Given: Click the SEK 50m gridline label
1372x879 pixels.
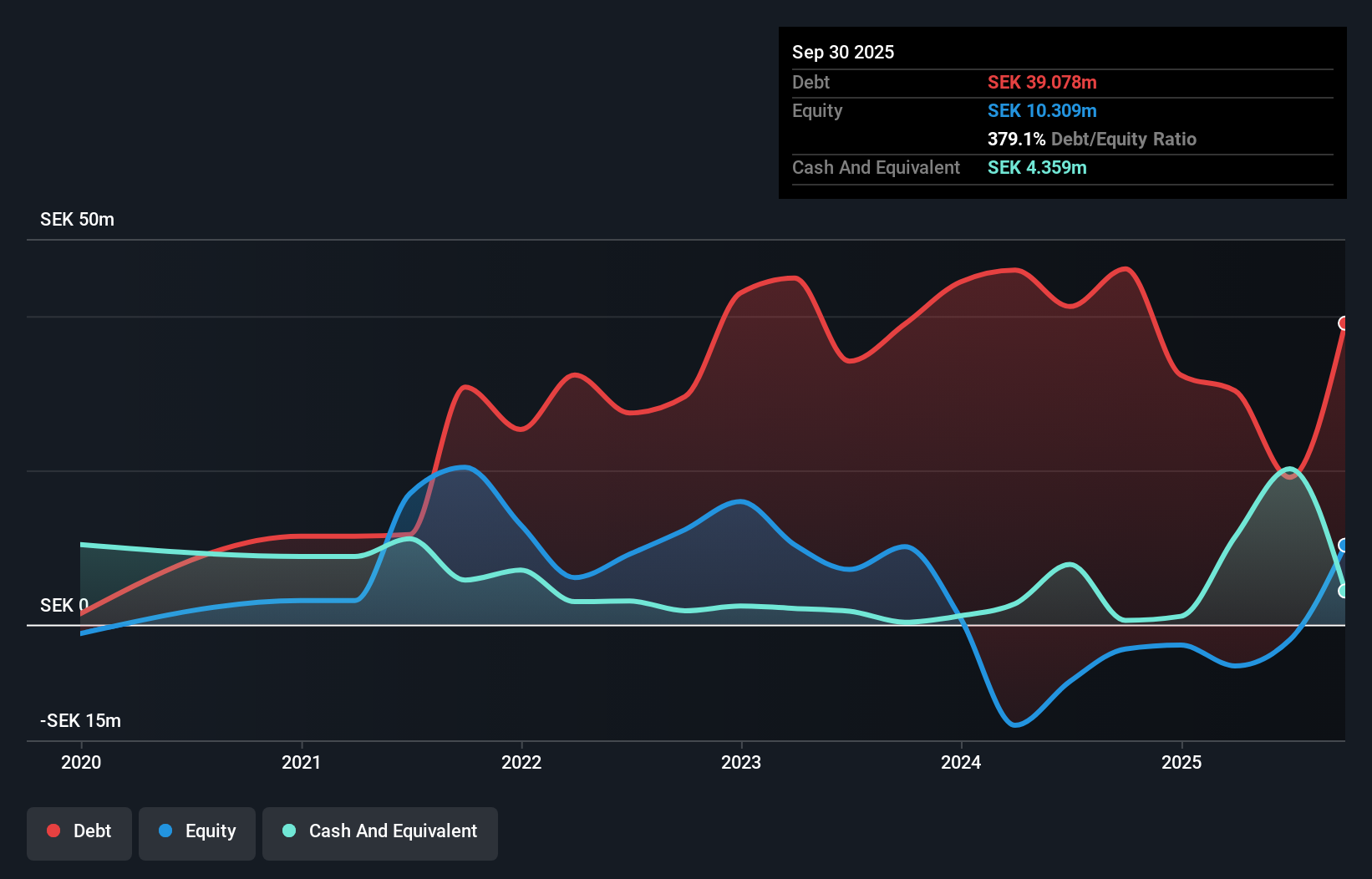Looking at the screenshot, I should 76,219.
